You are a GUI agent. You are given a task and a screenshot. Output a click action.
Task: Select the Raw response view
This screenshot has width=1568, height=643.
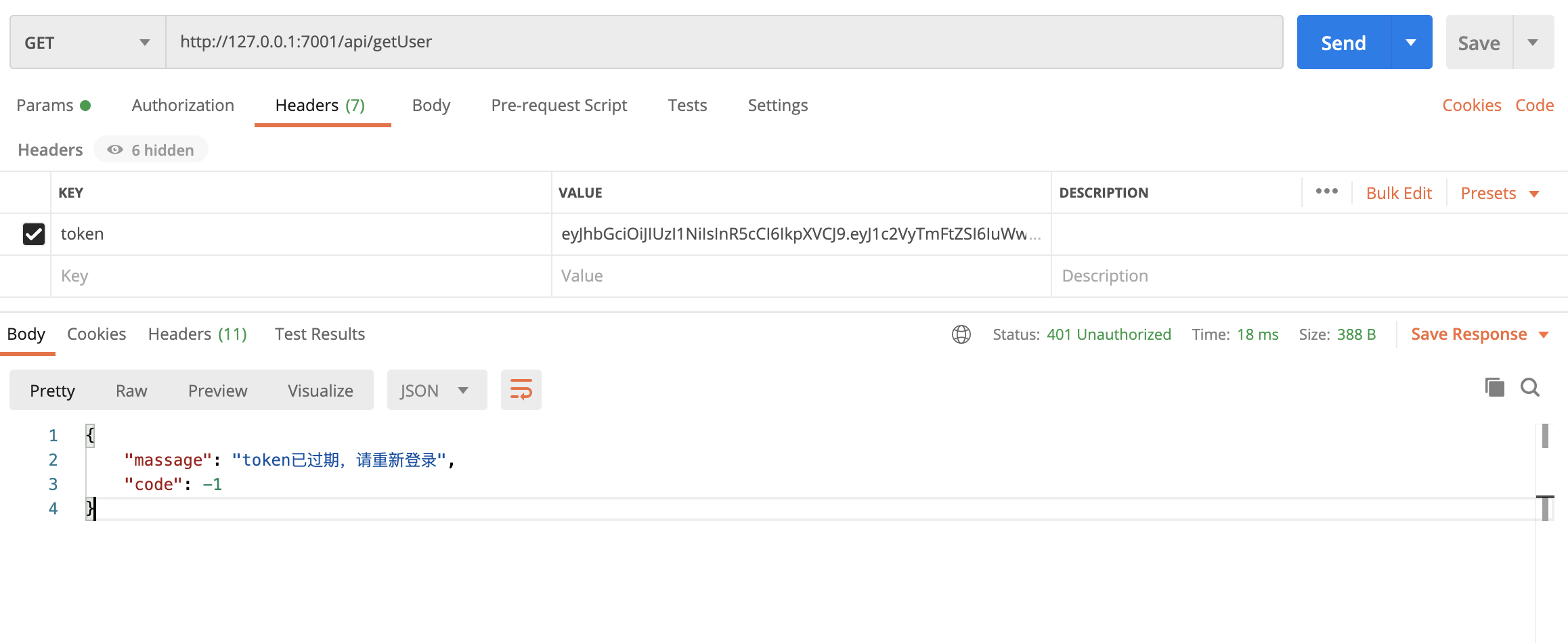(131, 391)
